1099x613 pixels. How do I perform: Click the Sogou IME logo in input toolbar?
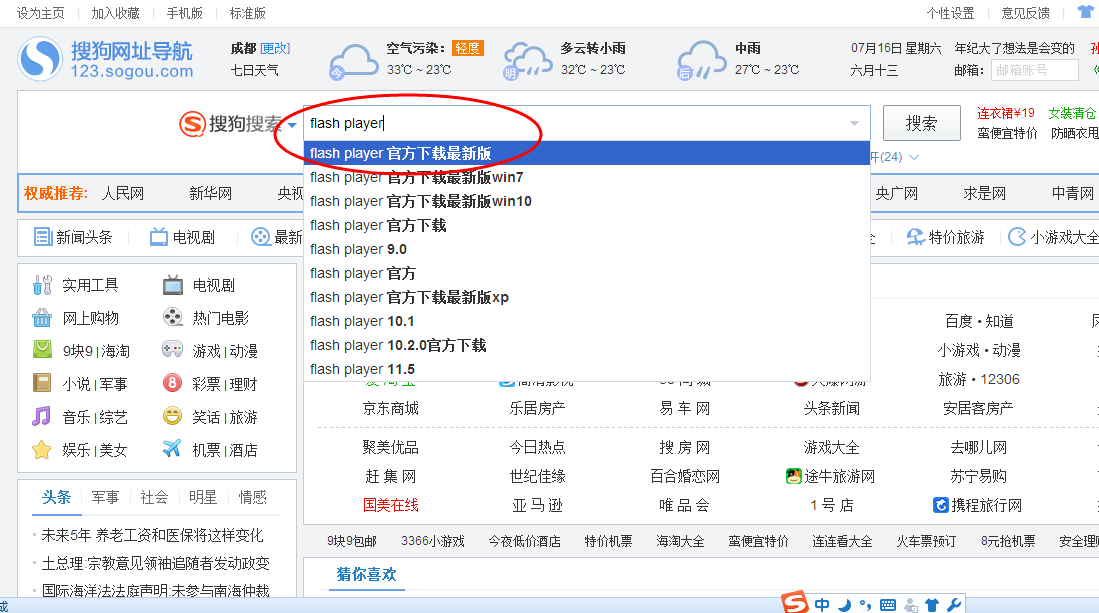(796, 602)
